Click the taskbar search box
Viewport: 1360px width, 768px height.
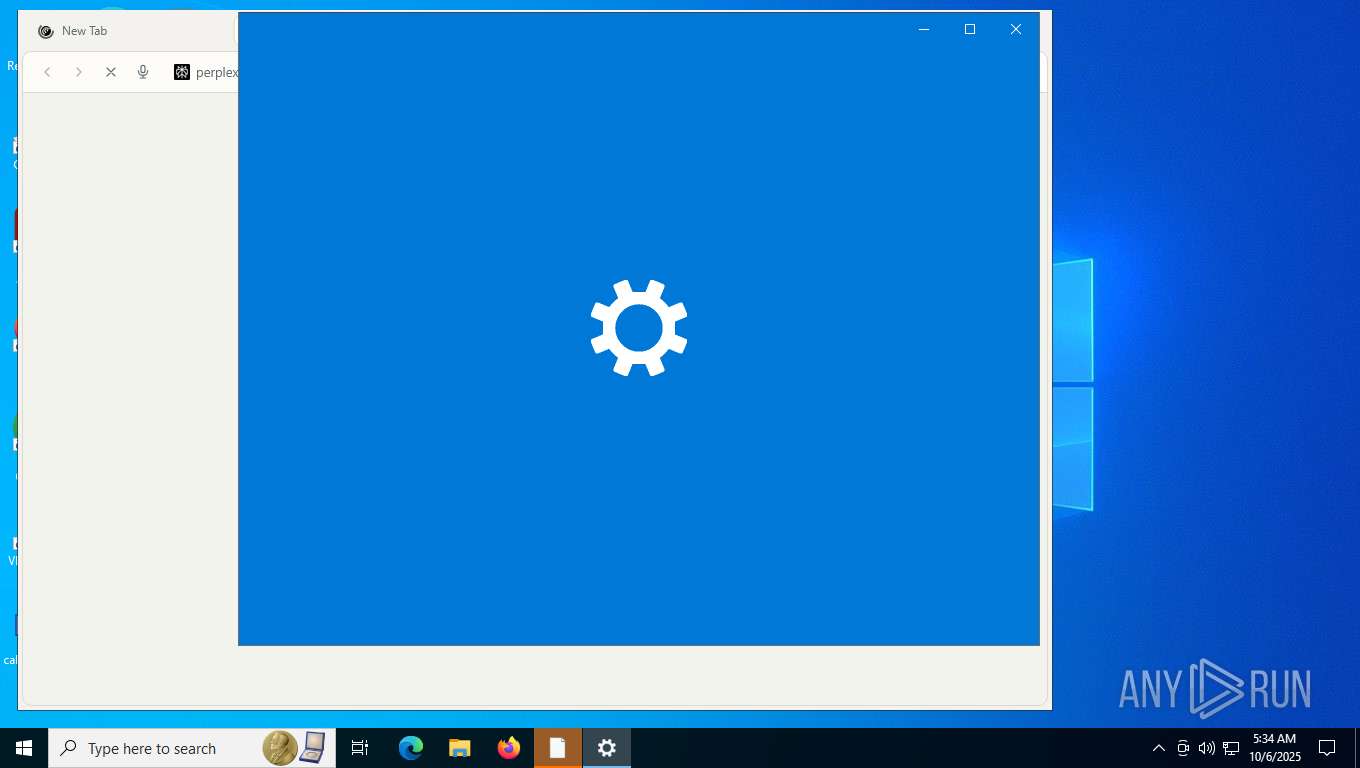click(192, 748)
